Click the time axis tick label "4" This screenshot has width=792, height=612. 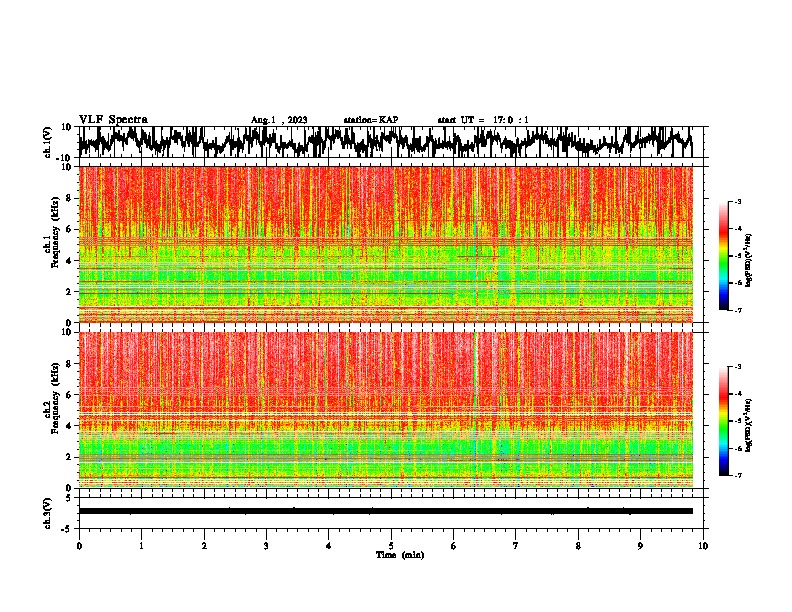tap(329, 546)
